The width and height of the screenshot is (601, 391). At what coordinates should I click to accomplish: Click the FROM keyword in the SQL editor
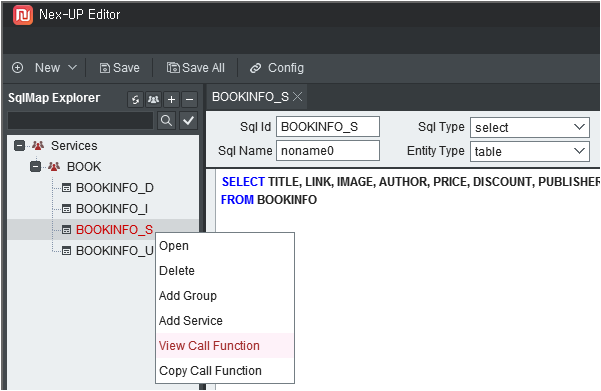[237, 200]
